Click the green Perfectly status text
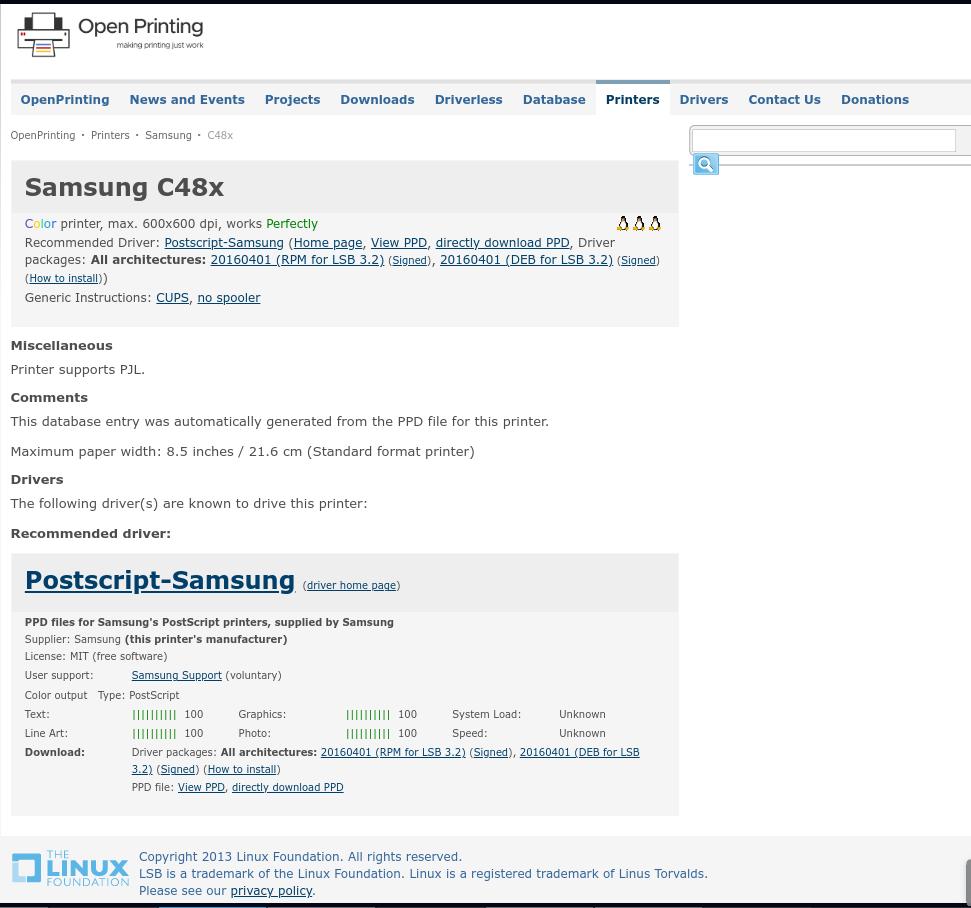 pos(292,224)
